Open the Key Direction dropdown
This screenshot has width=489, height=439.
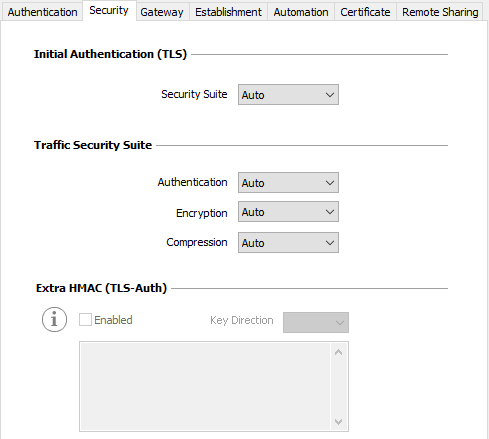click(316, 322)
